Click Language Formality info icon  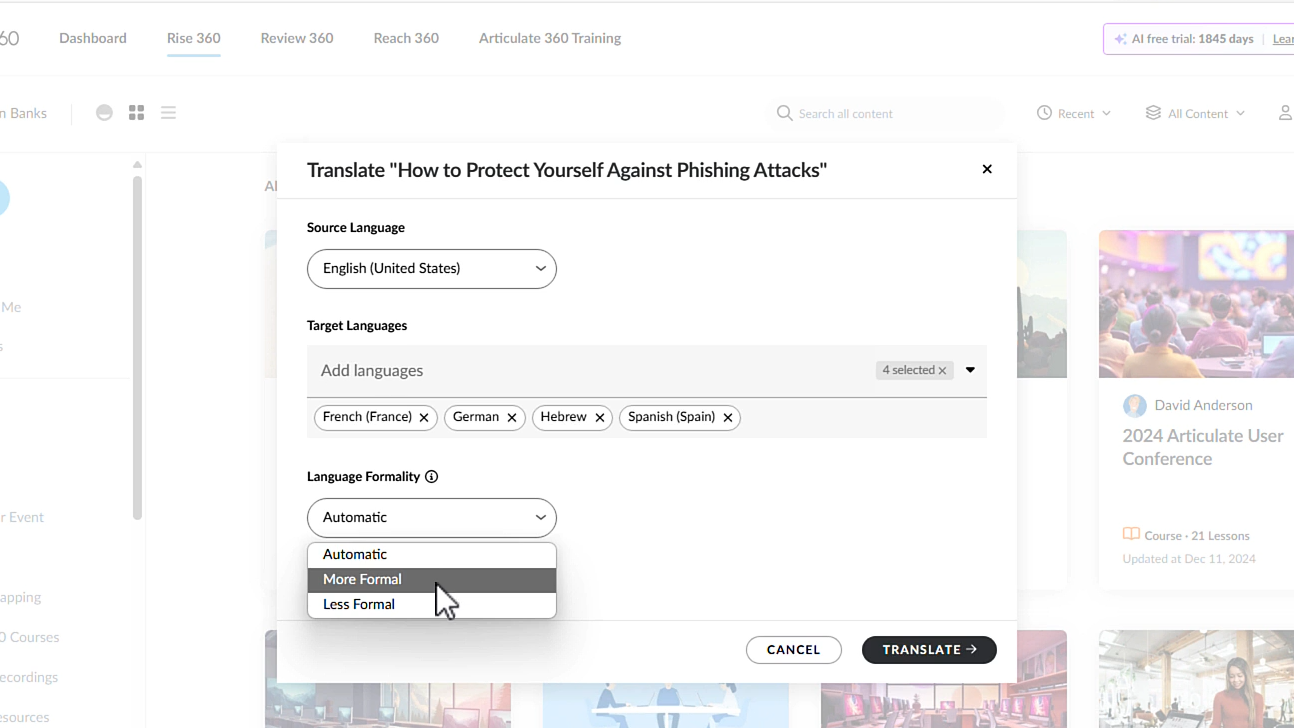pos(432,477)
